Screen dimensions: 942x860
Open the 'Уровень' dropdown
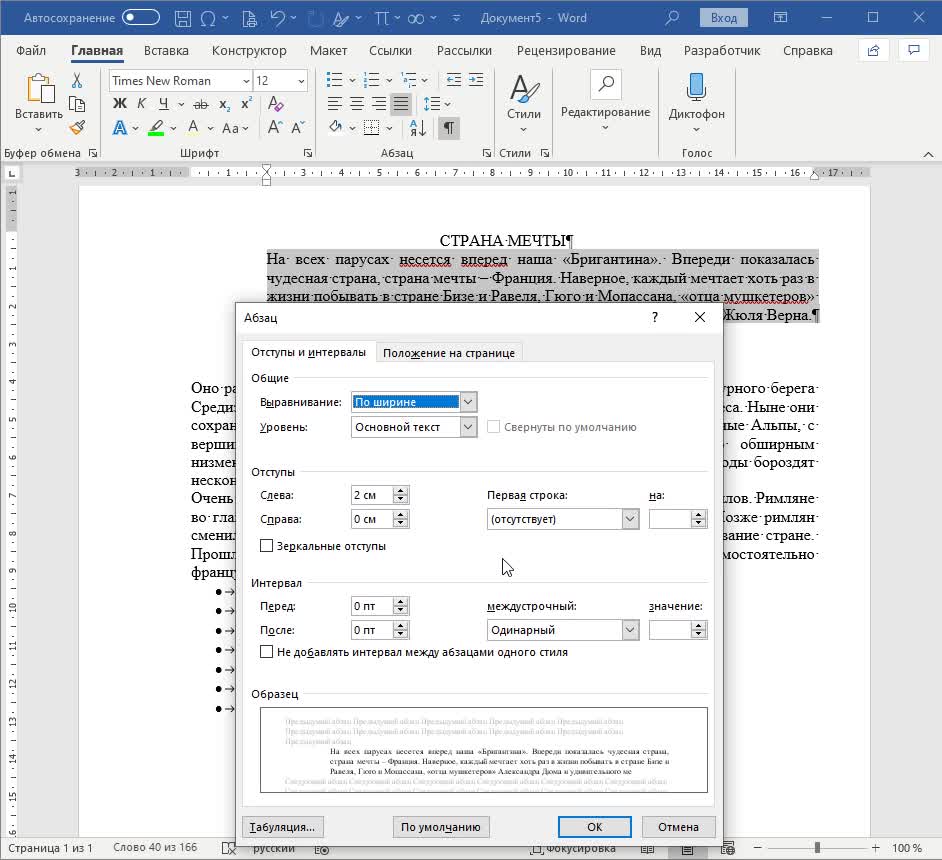coord(468,427)
